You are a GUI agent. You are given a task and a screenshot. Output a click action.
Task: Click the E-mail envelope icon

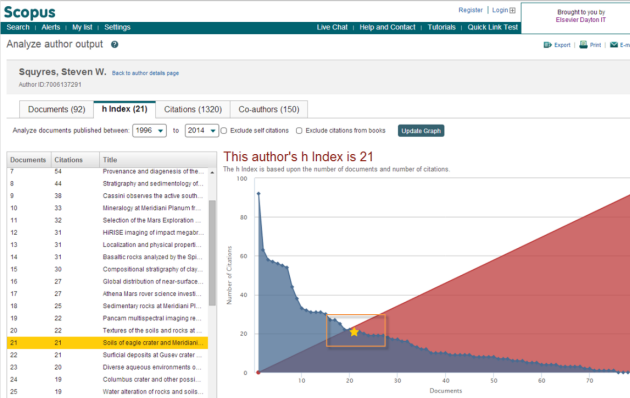coord(614,45)
